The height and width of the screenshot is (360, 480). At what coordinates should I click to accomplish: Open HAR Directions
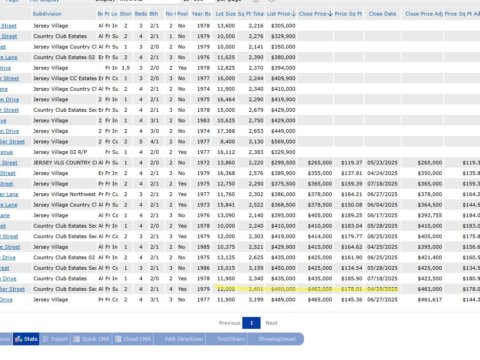pos(183,339)
